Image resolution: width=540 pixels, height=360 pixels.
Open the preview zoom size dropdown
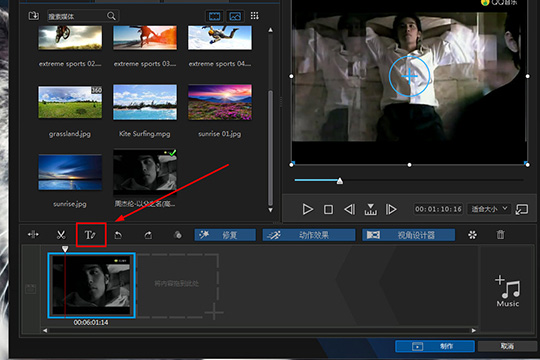coord(489,209)
